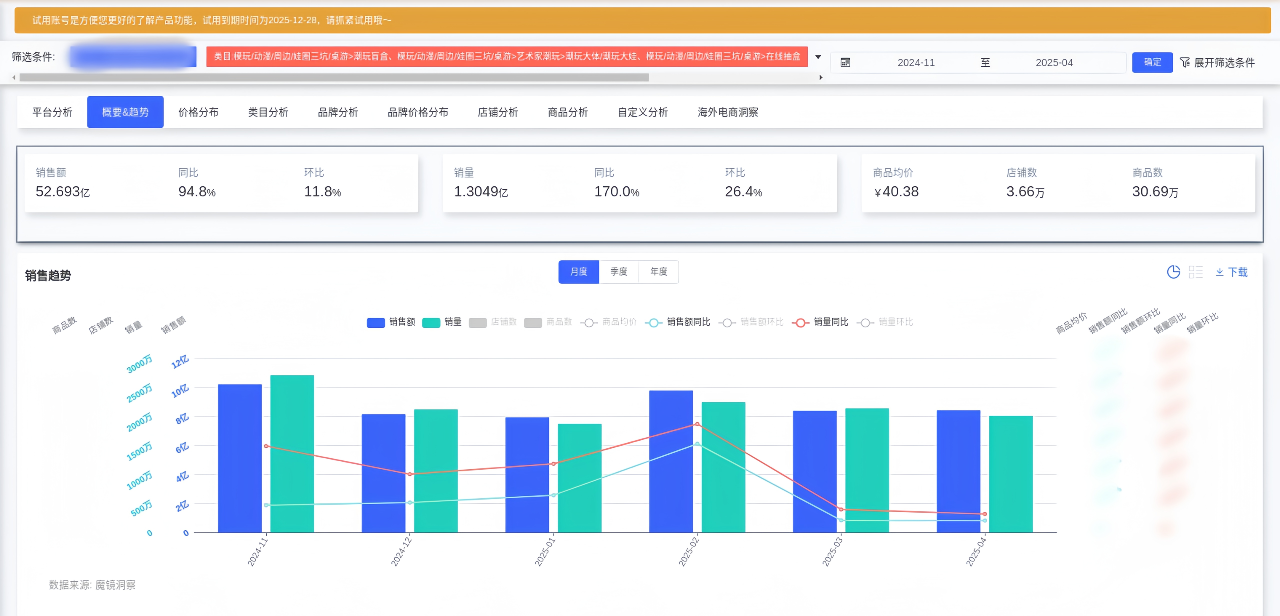Screen dimensions: 1280x616
Task: Click the filter funnel icon beside 展开筛选条件
Action: 1185,62
